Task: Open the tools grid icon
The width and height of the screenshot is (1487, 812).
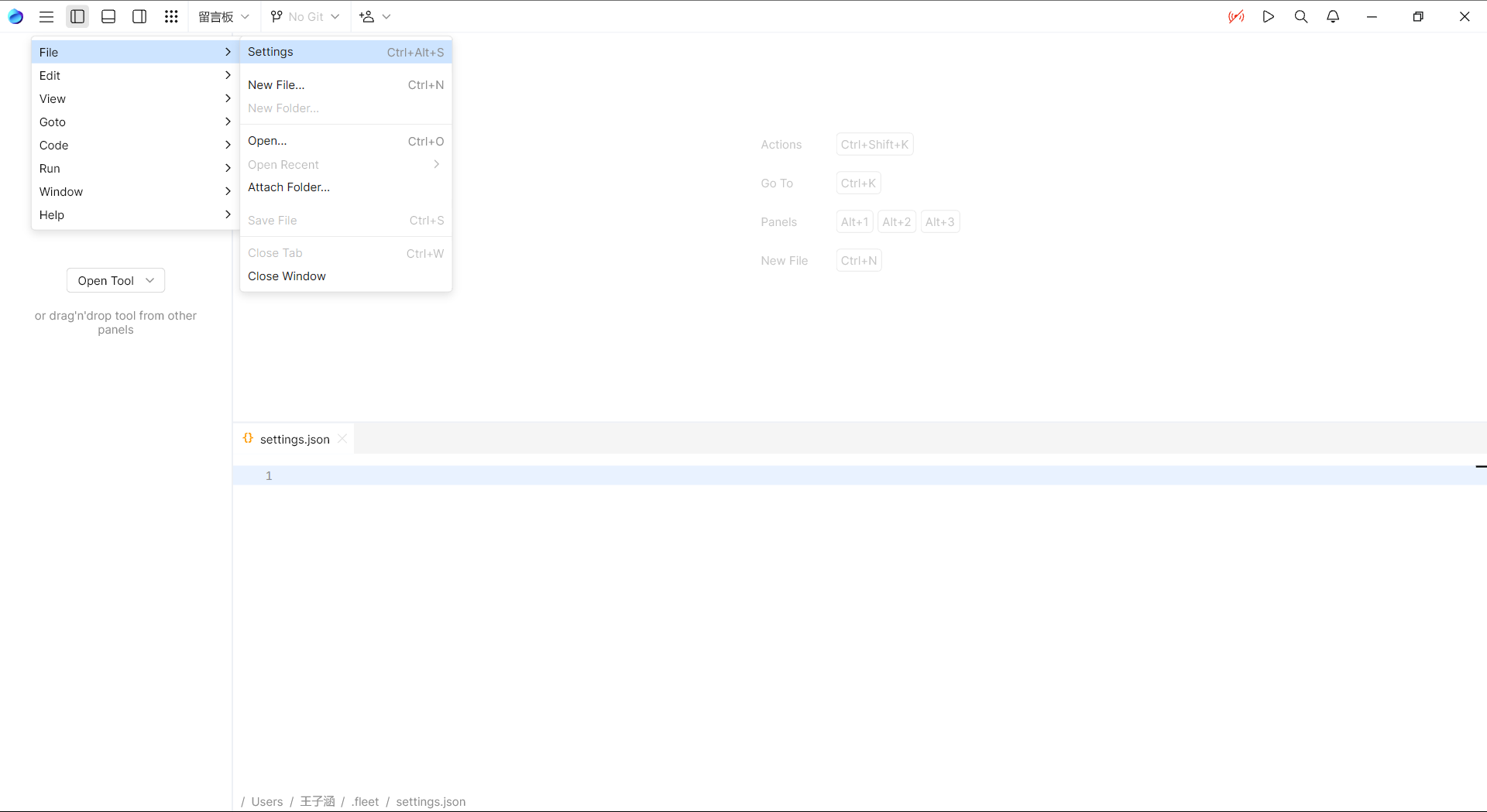Action: point(171,16)
